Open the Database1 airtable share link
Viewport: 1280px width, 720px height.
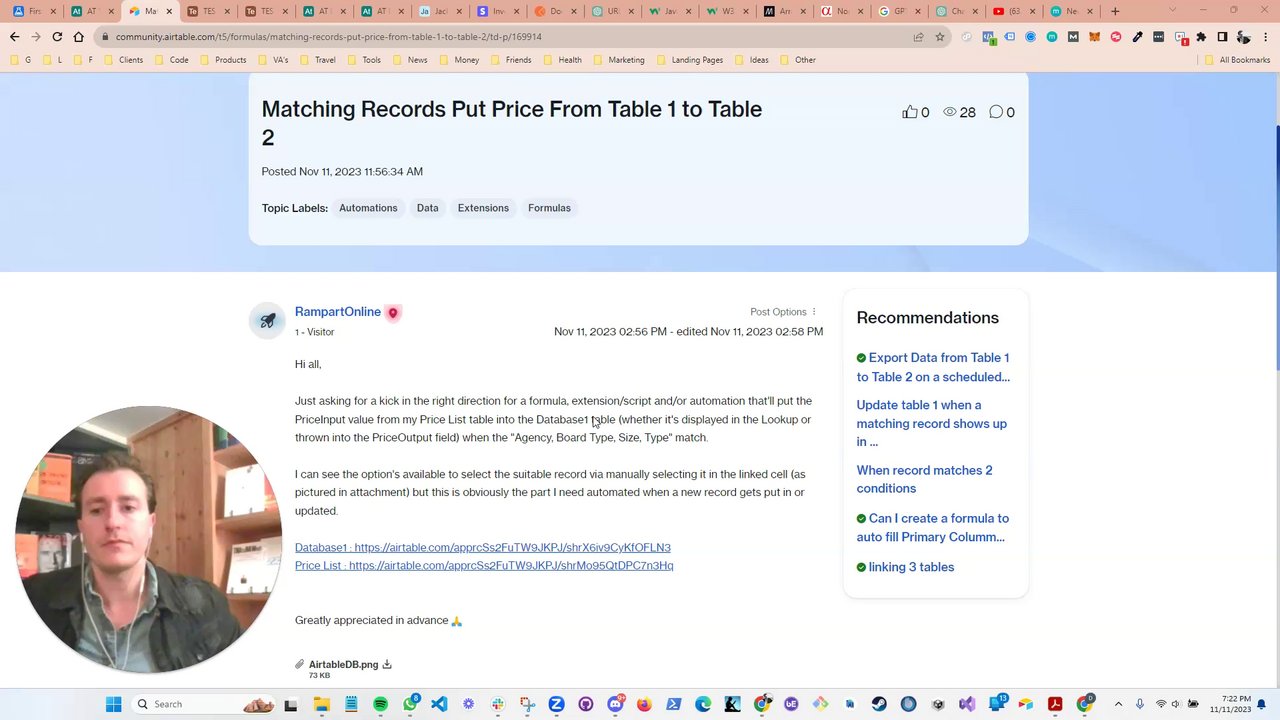click(x=483, y=547)
